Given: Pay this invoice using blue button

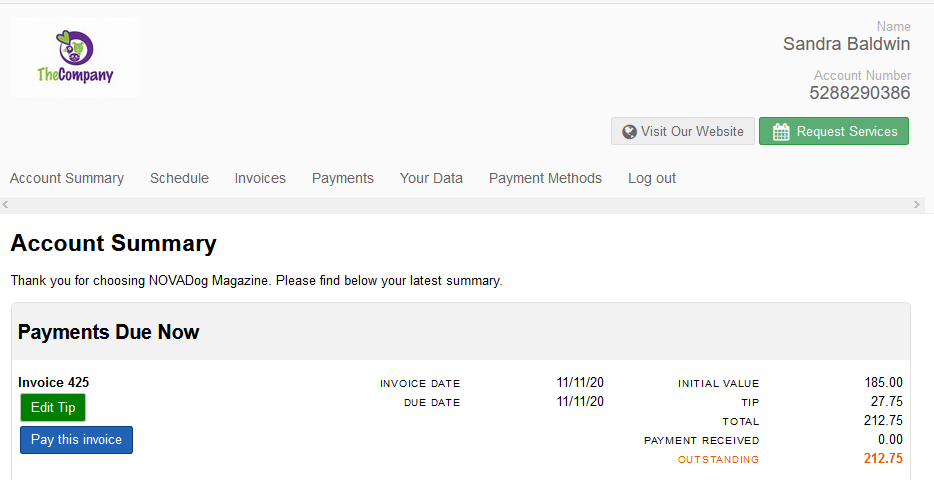Looking at the screenshot, I should click(76, 440).
